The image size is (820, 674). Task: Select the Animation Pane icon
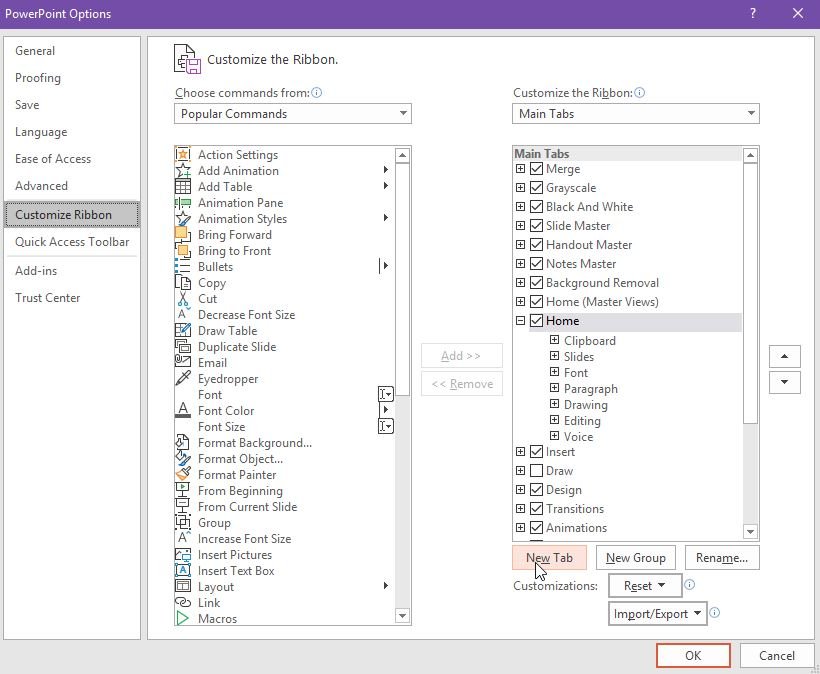[183, 203]
